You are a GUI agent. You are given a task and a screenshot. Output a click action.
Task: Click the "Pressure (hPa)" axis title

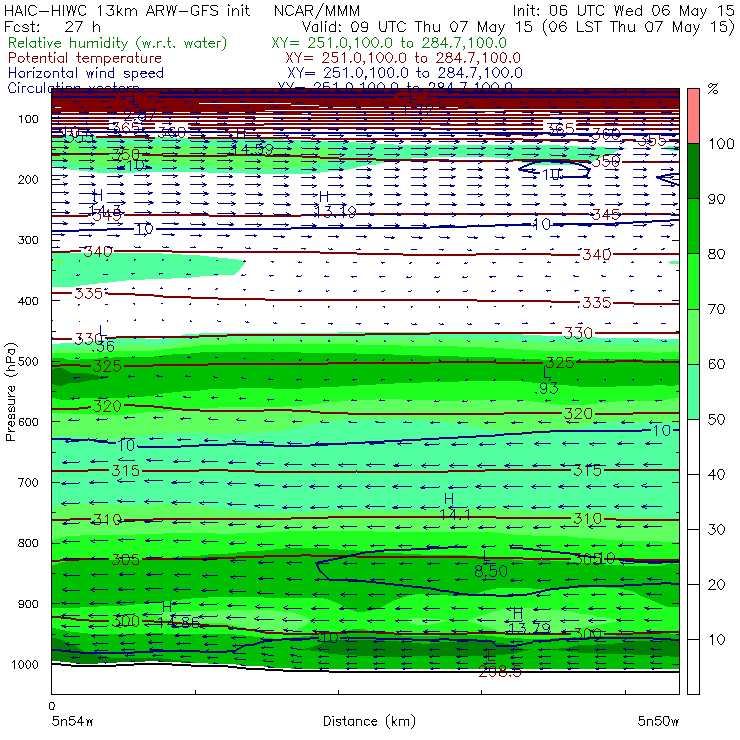coord(10,392)
